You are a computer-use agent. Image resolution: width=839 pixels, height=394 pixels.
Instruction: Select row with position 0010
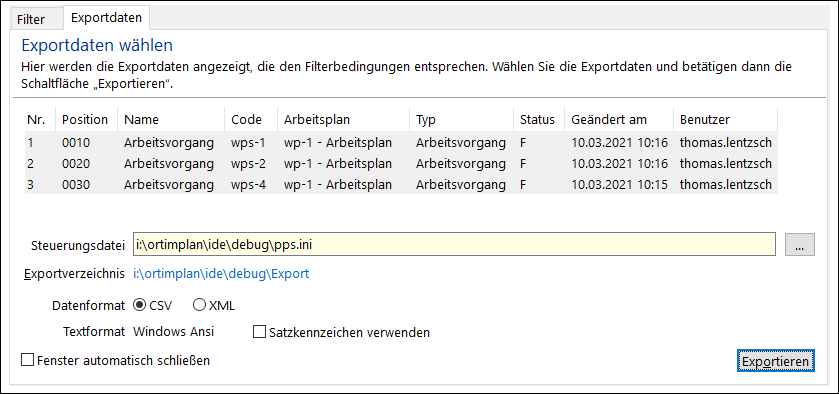pos(401,142)
